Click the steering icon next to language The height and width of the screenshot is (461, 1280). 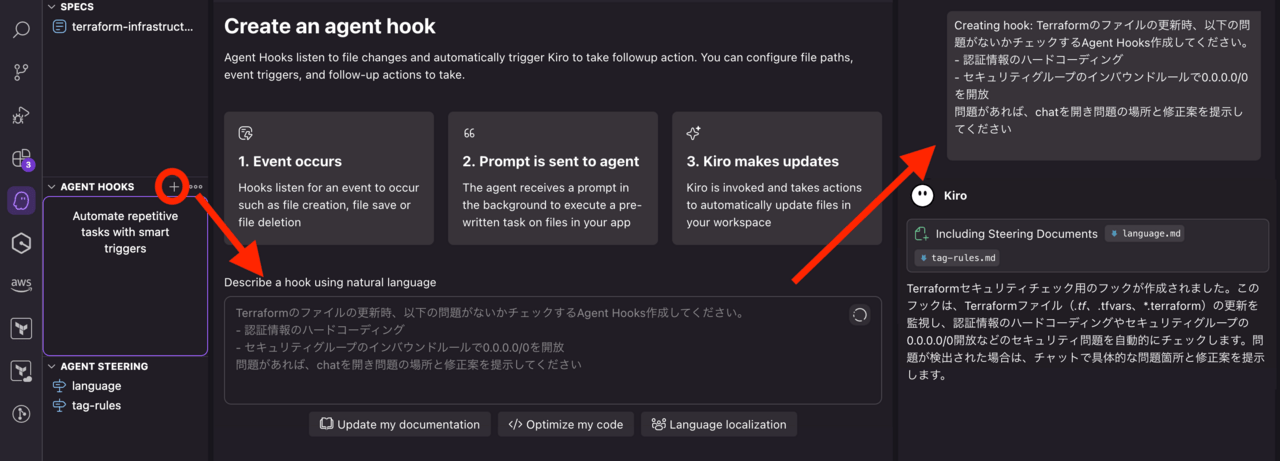coord(59,386)
